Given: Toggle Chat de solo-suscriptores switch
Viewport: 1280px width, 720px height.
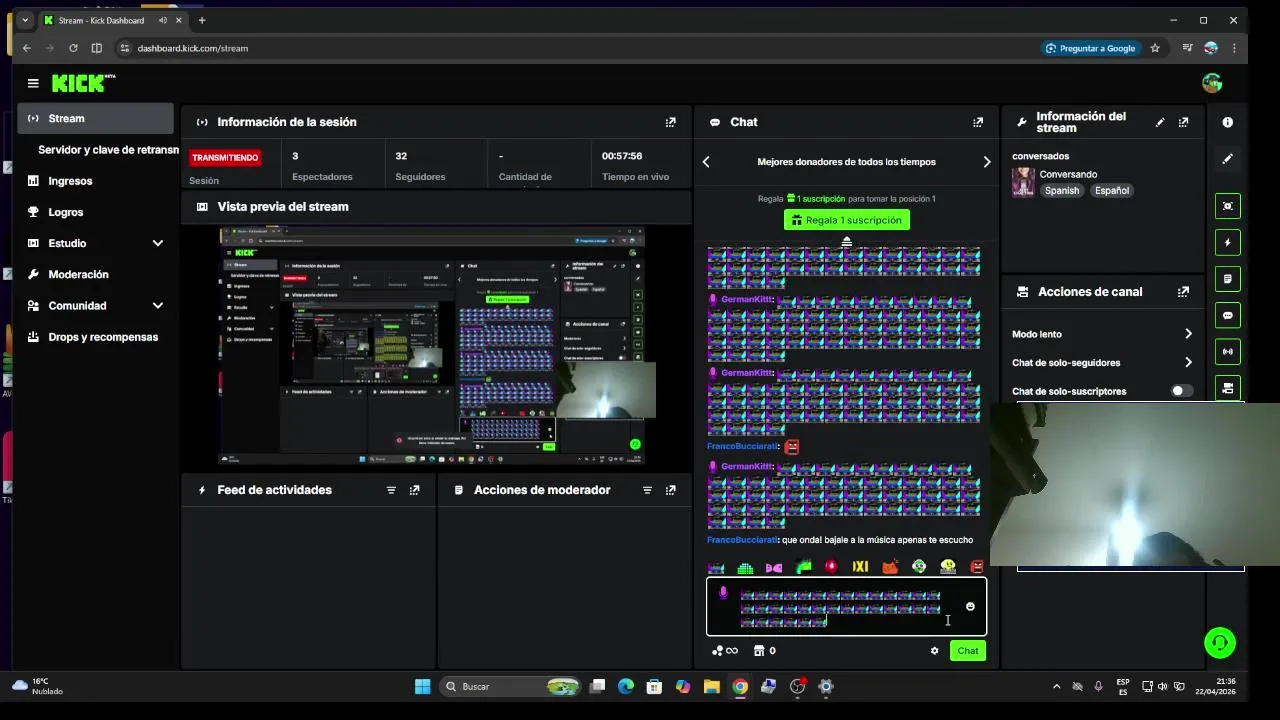Looking at the screenshot, I should click(1182, 391).
